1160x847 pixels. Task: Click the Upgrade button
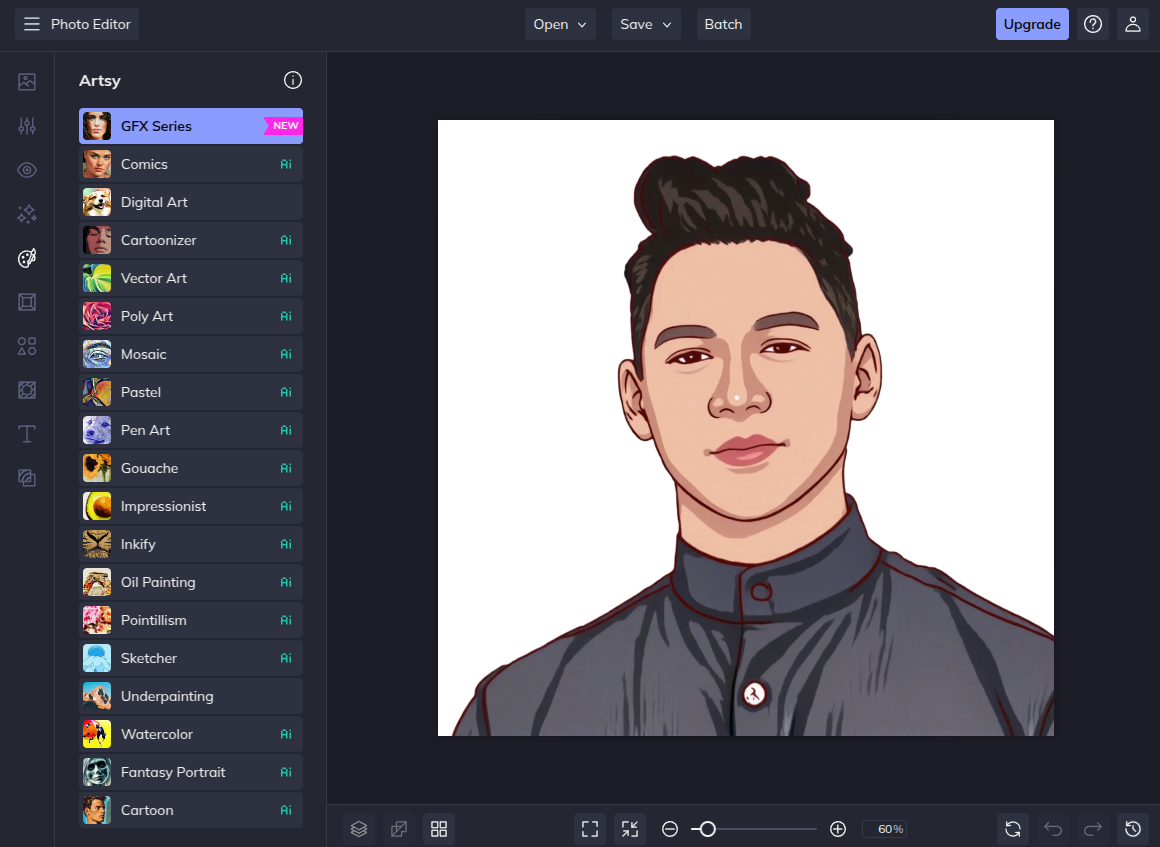[1031, 24]
